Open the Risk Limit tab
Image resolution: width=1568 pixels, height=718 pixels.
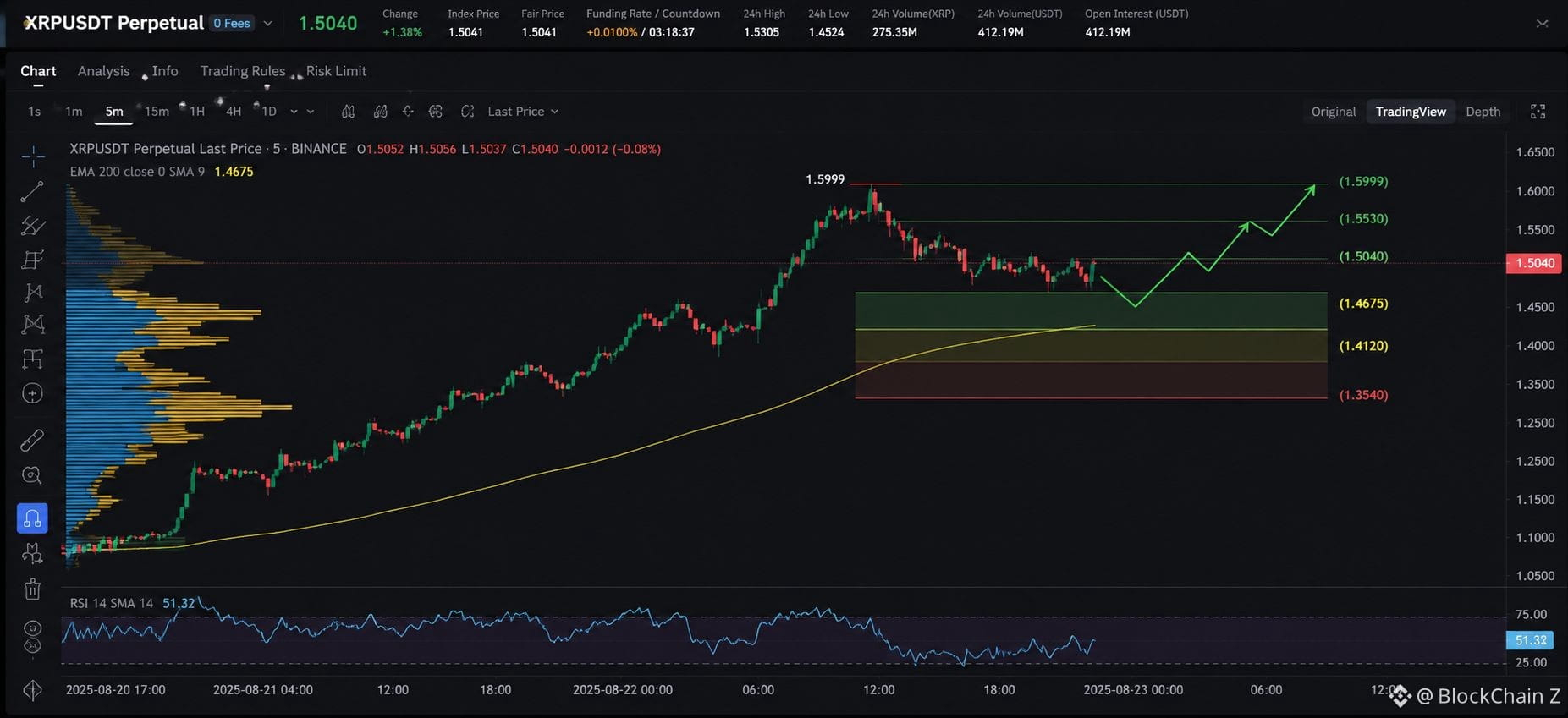click(336, 71)
